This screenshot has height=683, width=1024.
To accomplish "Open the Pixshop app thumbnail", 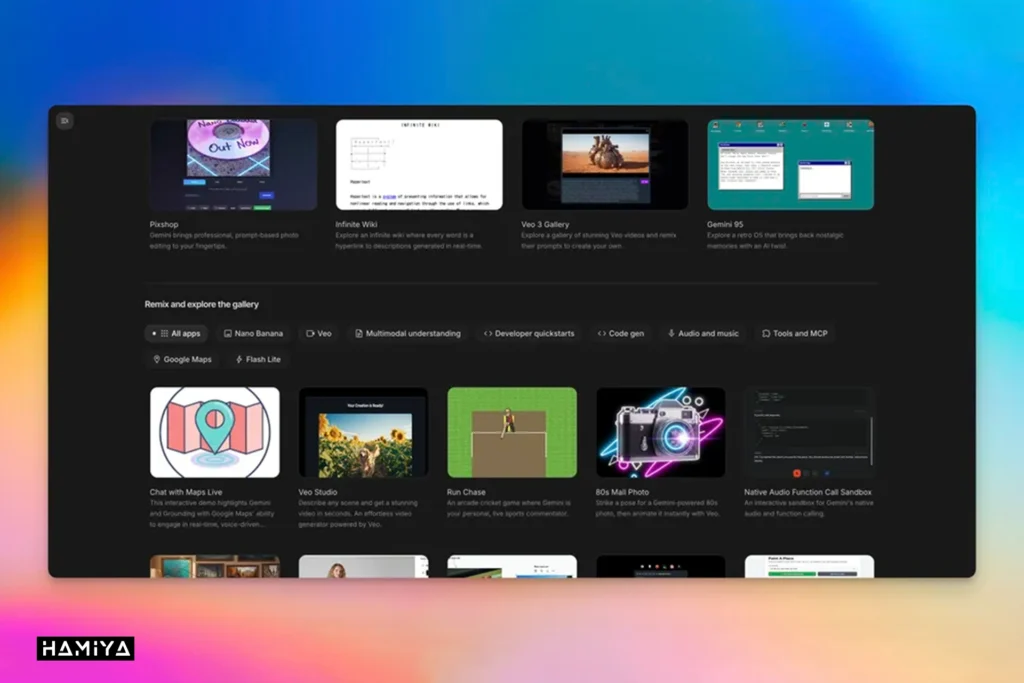I will point(234,165).
